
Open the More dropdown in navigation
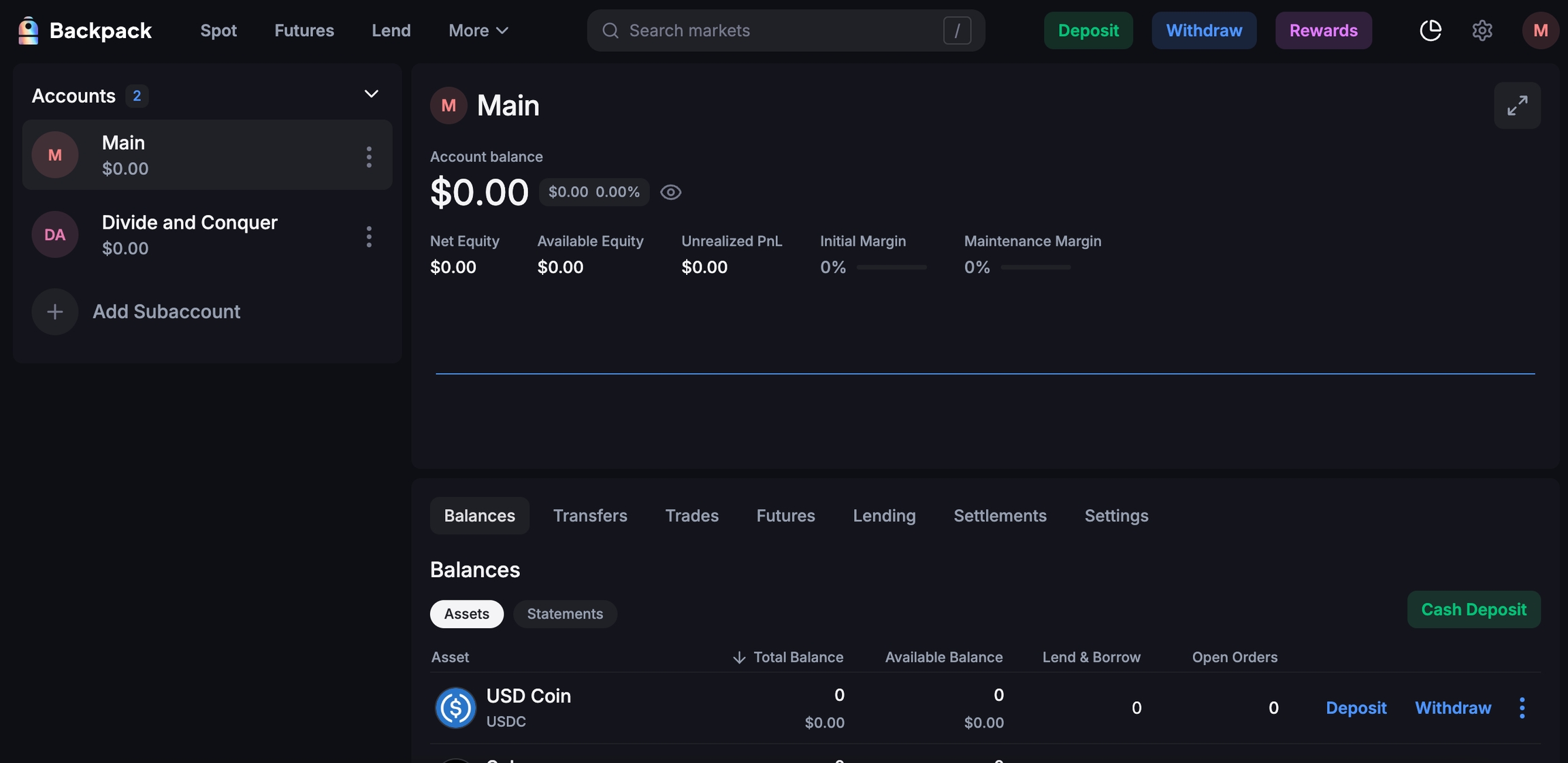click(478, 31)
